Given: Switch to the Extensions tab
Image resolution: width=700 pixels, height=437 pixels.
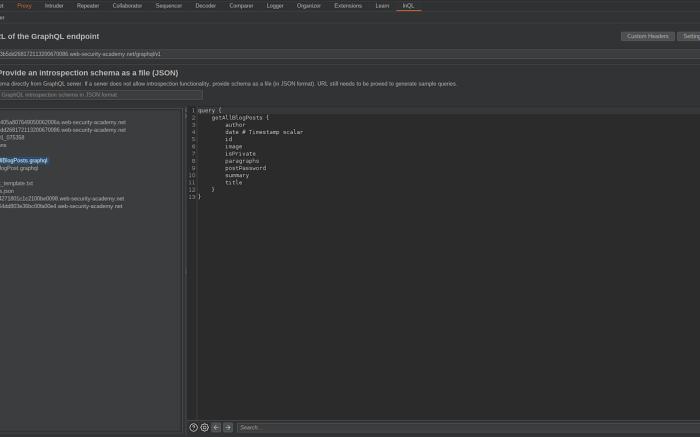Looking at the screenshot, I should tap(348, 6).
